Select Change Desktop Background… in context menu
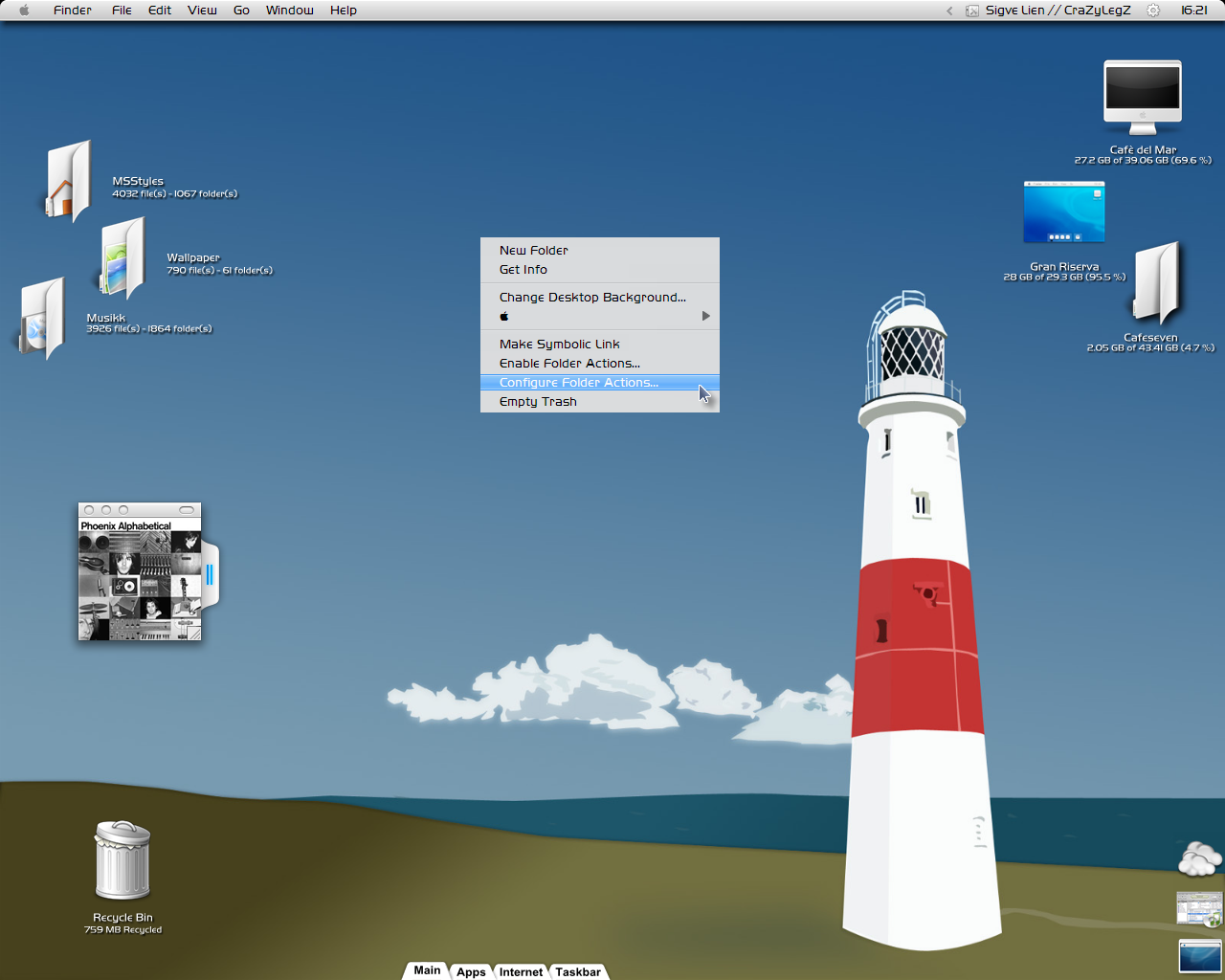 click(599, 298)
